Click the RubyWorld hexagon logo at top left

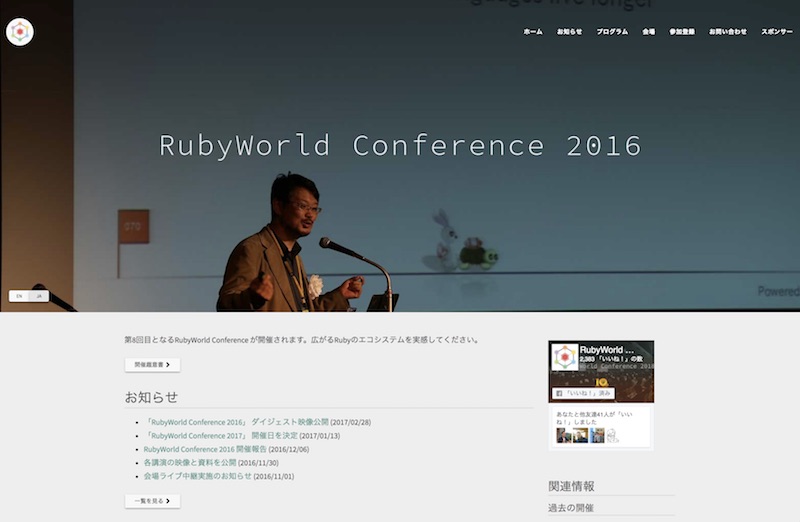[x=20, y=32]
